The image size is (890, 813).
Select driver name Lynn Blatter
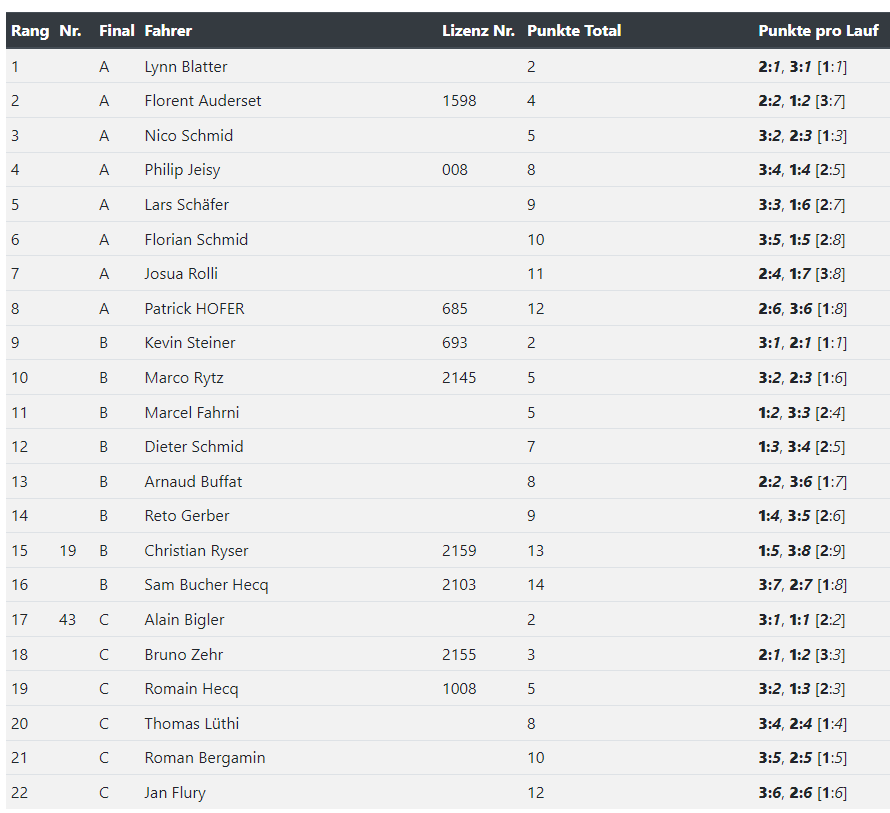click(186, 67)
